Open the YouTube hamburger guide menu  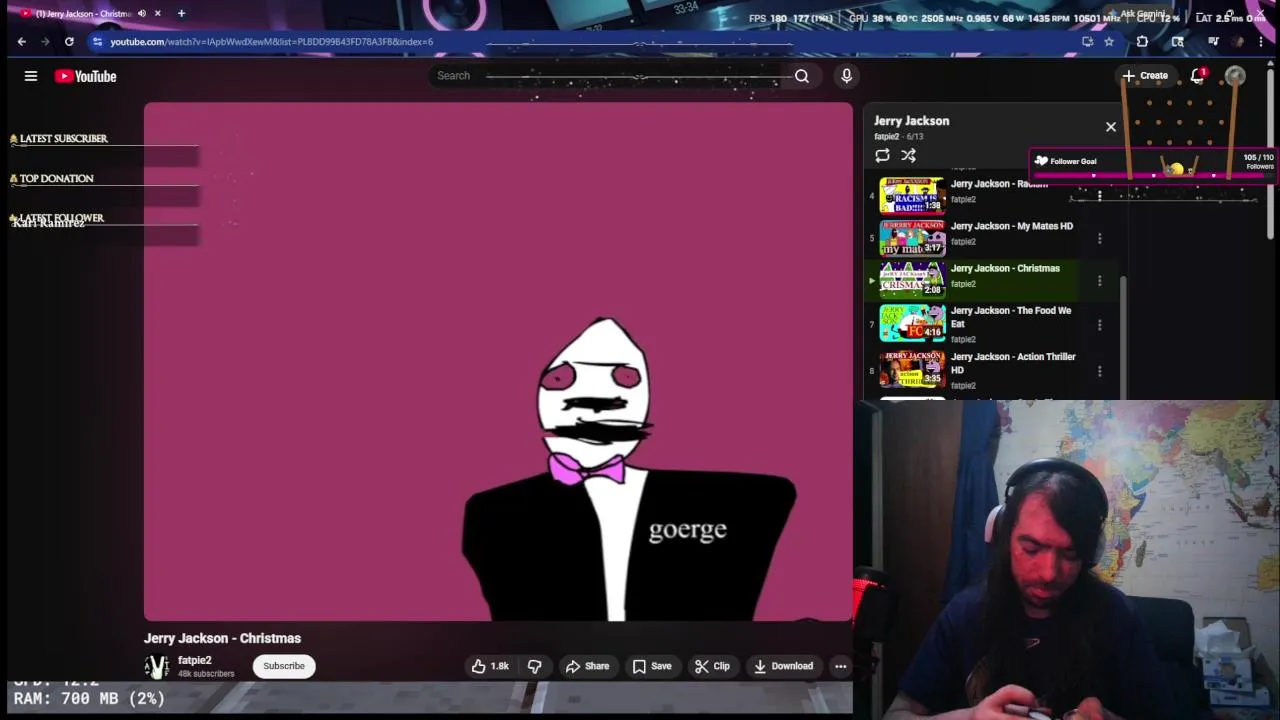[31, 76]
